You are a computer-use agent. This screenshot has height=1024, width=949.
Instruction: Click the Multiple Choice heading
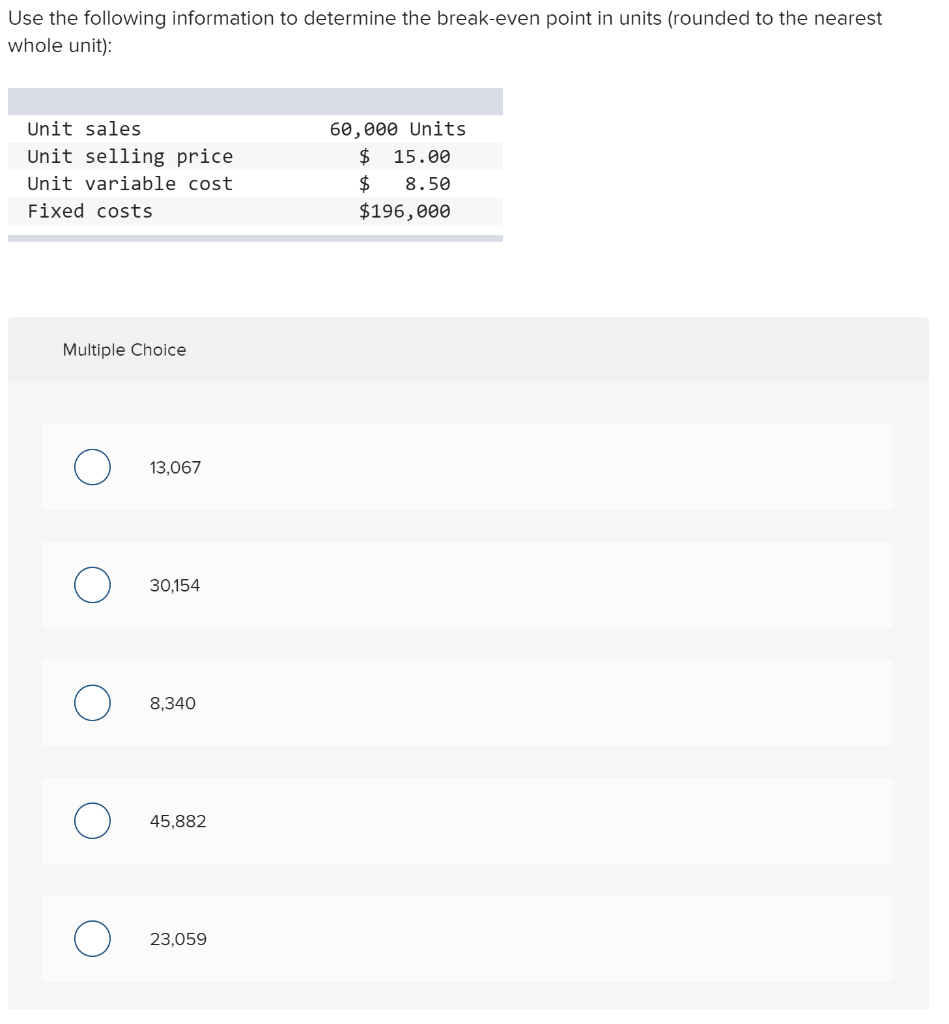[124, 350]
